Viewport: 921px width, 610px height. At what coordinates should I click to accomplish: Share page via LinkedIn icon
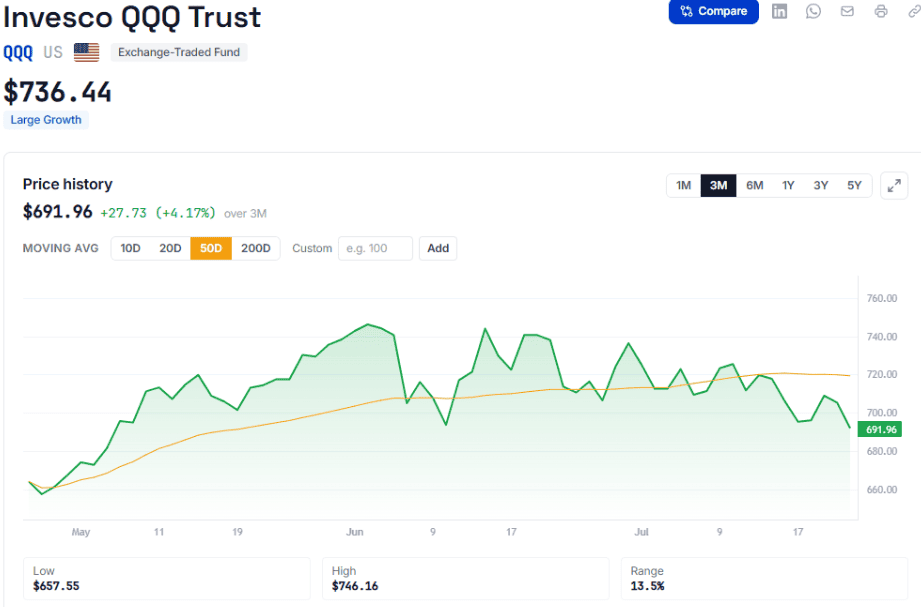coord(779,11)
